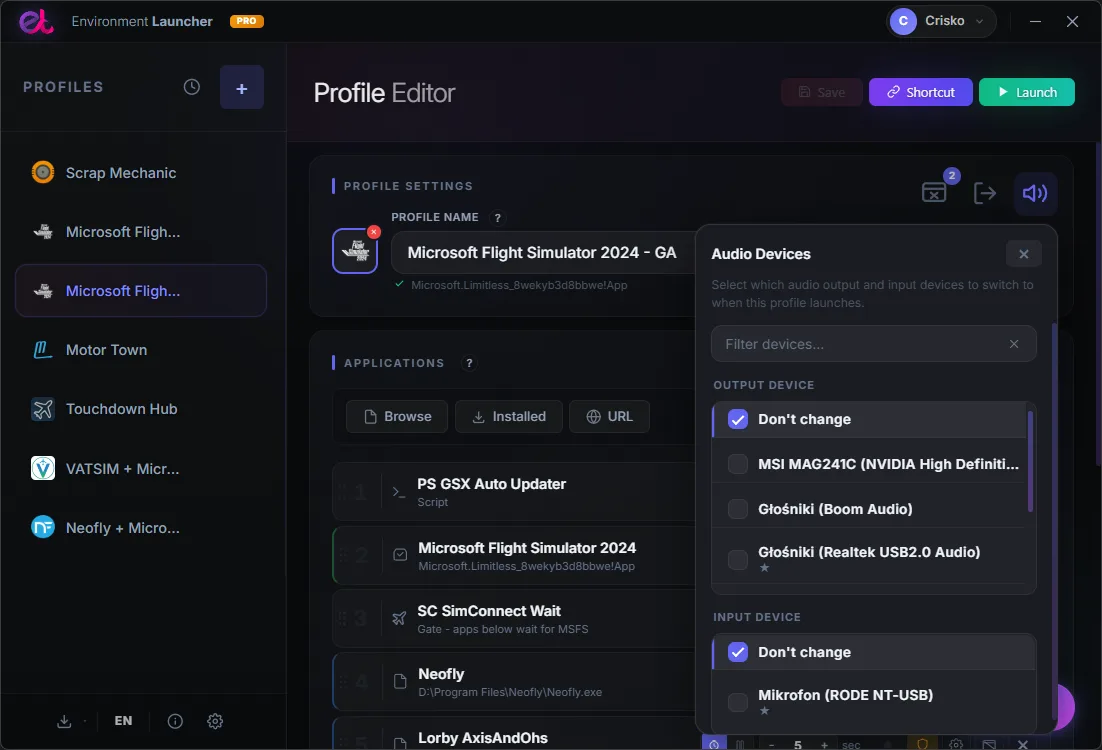The width and height of the screenshot is (1102, 750).
Task: Click the exit arrow icon in Profile Settings
Action: (985, 193)
